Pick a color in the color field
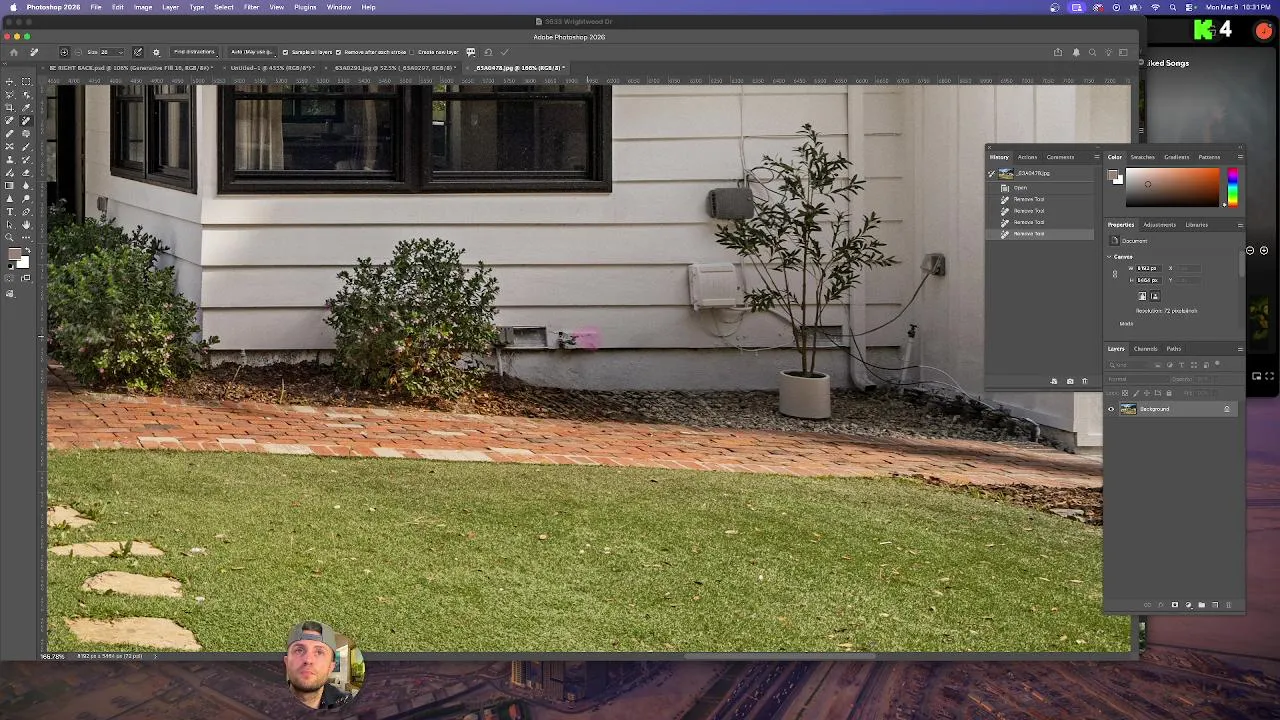Viewport: 1280px width, 720px height. coord(1172,188)
